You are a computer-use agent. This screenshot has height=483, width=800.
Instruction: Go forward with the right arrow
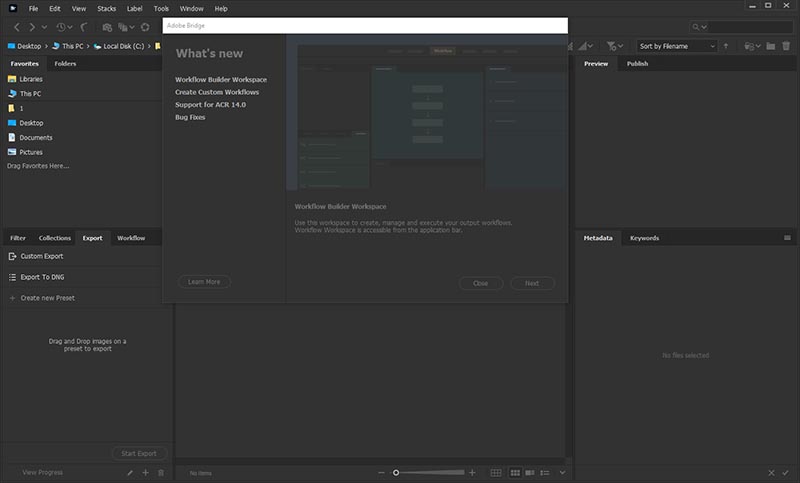tap(32, 27)
